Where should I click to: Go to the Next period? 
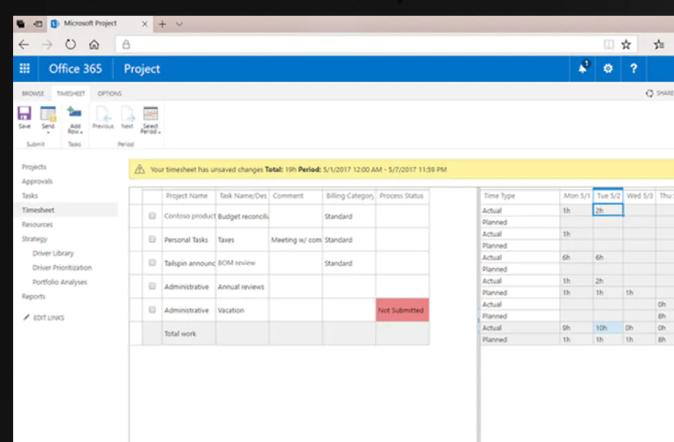[127, 117]
